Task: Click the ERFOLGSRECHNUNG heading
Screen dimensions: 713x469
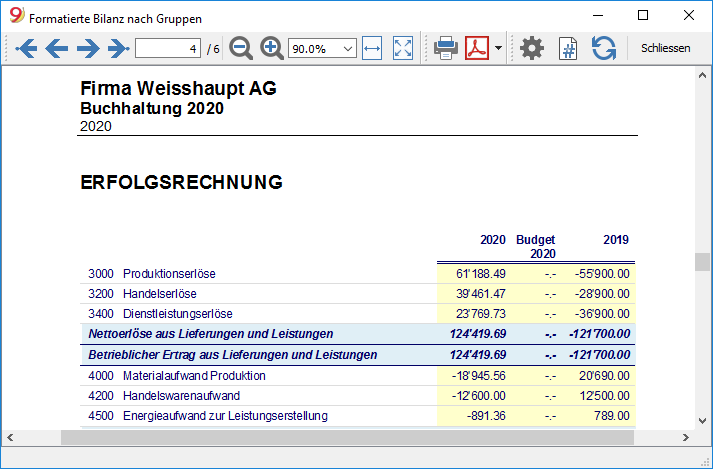Action: click(x=181, y=182)
